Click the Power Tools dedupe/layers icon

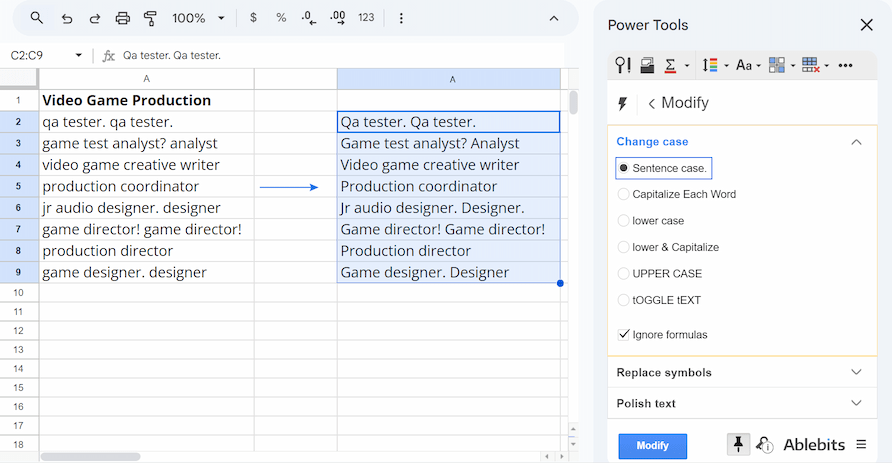(647, 65)
